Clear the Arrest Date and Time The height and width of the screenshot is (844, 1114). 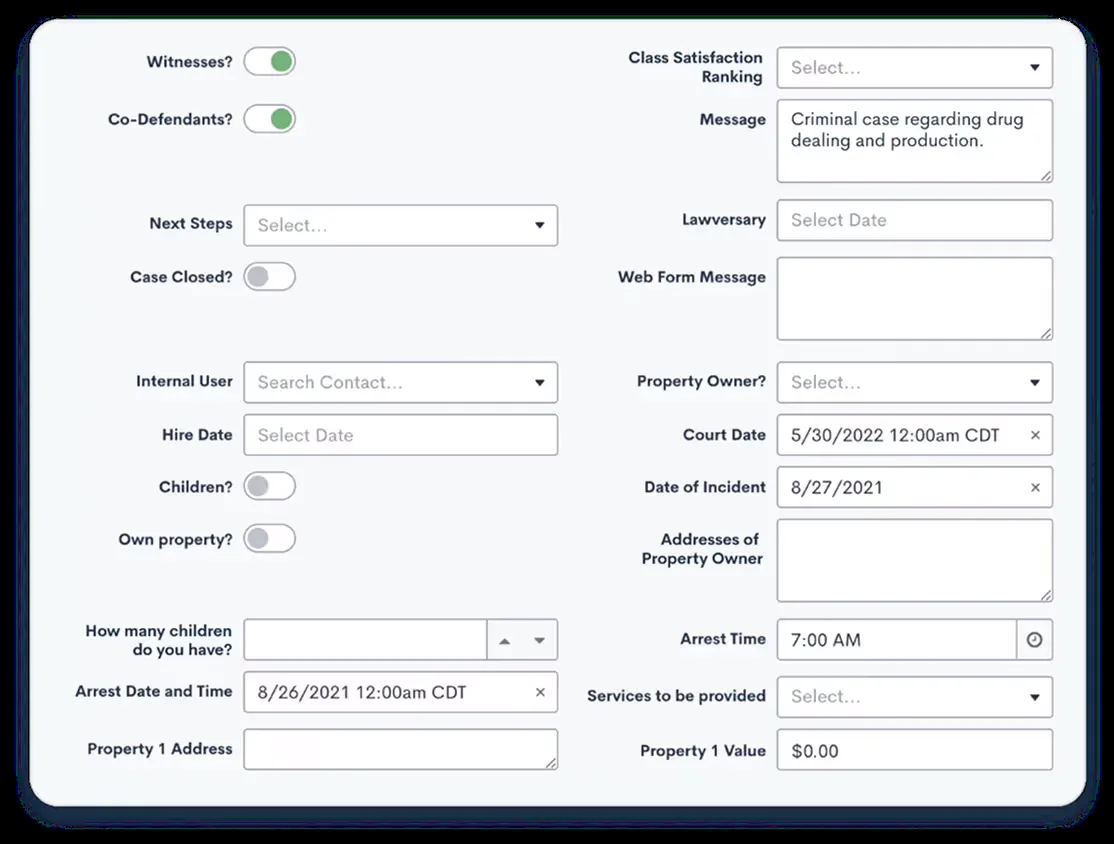point(538,692)
